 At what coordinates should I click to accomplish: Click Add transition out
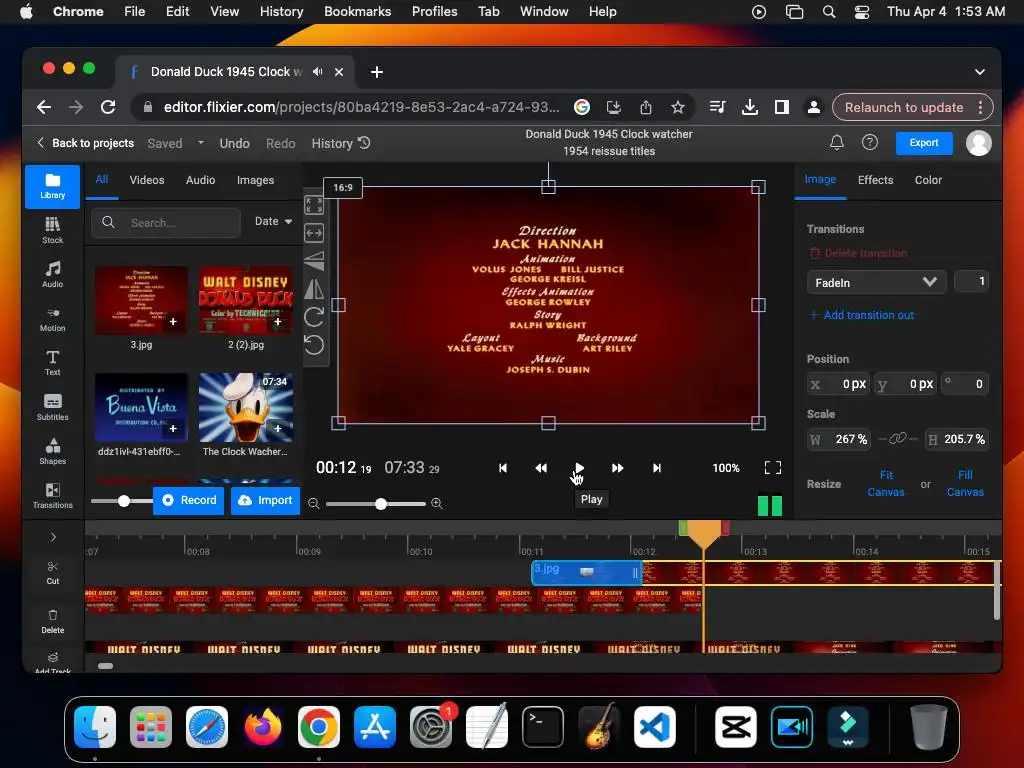861,315
